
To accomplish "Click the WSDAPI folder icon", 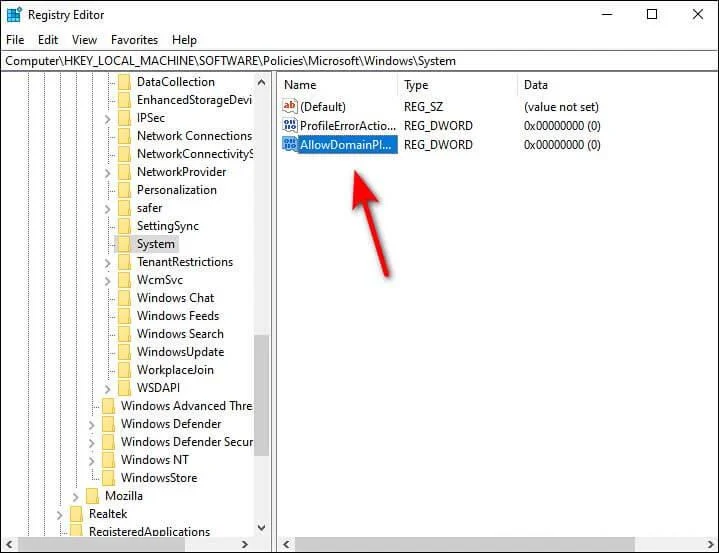I will tap(124, 388).
